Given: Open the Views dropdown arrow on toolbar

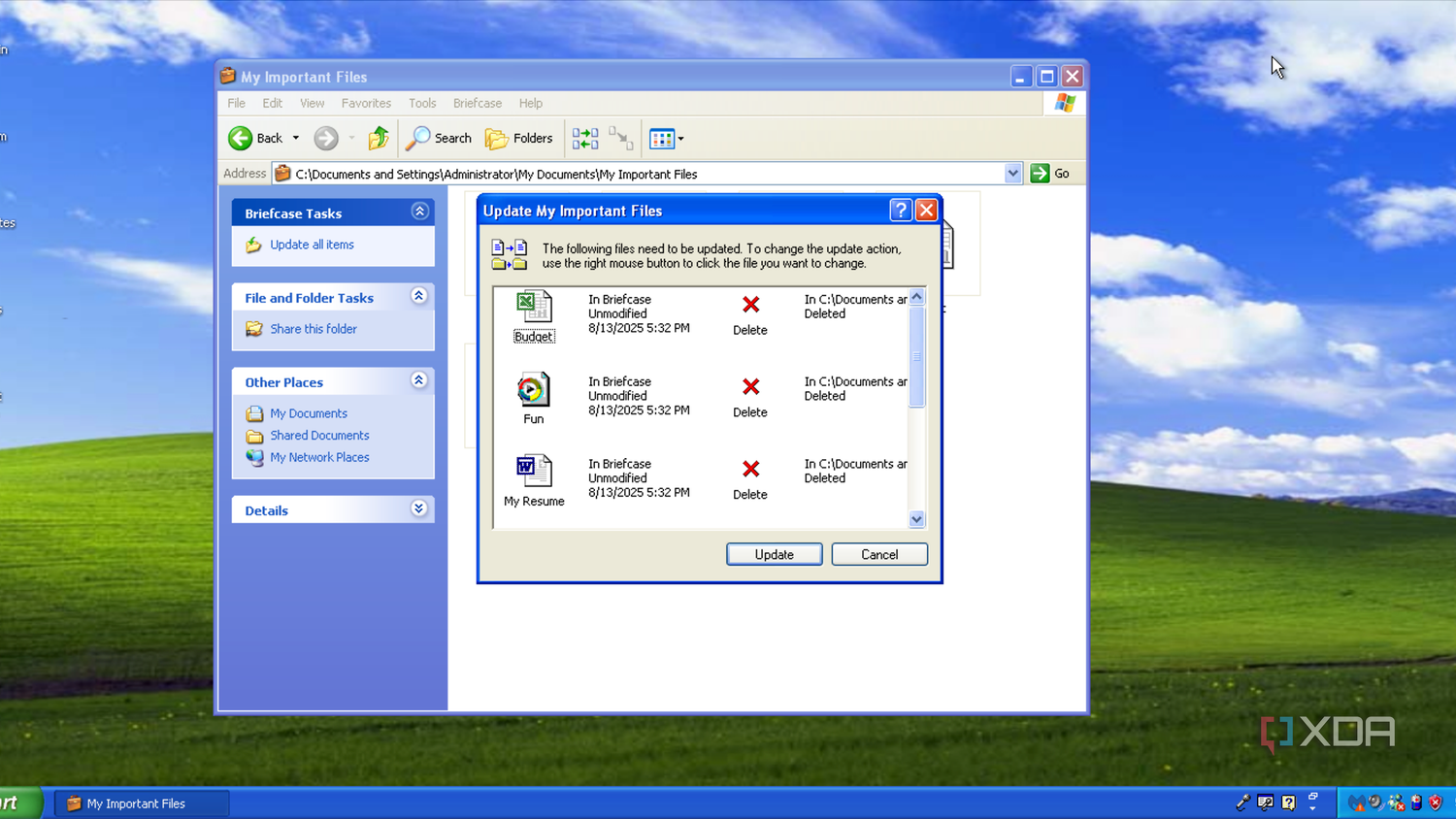Looking at the screenshot, I should (680, 138).
